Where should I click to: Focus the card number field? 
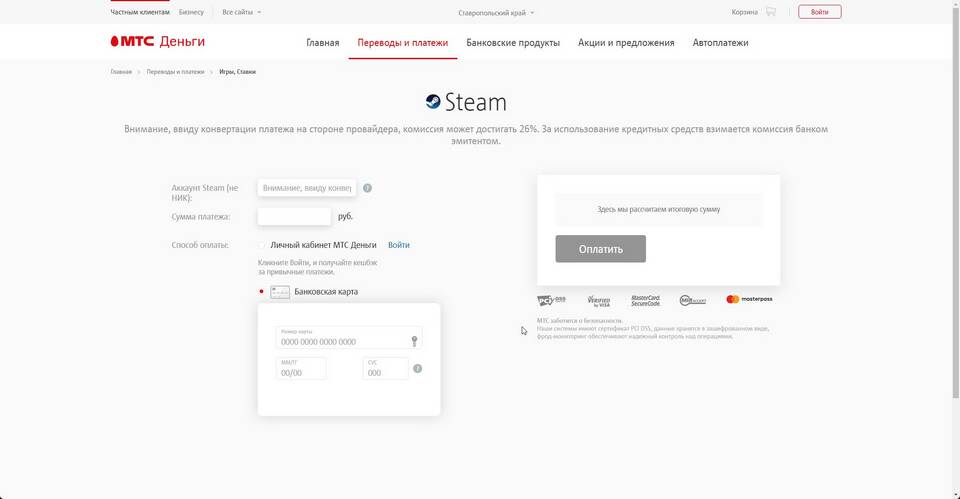349,338
